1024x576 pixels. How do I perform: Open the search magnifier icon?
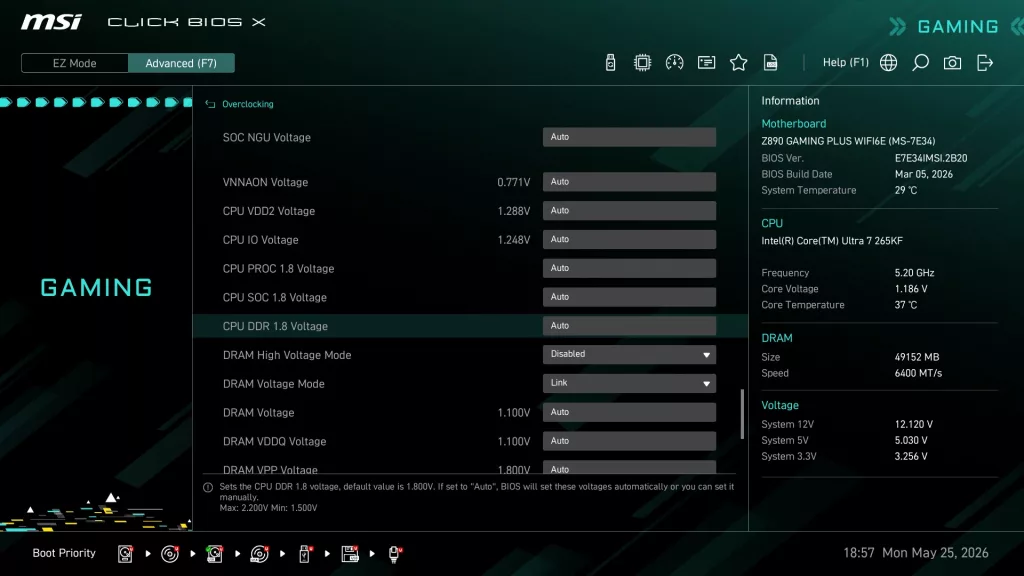pos(920,63)
